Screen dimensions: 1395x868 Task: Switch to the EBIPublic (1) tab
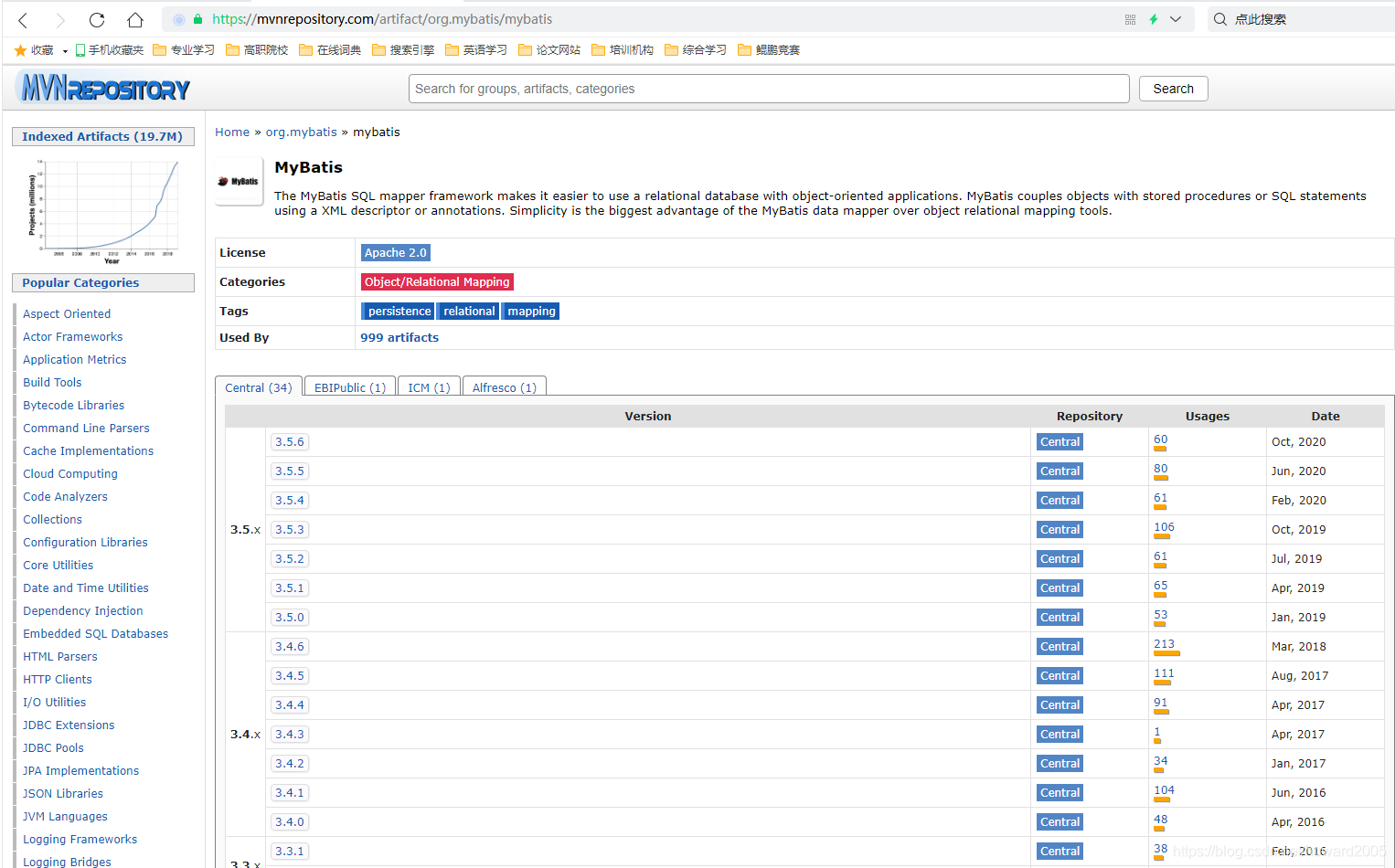point(350,387)
